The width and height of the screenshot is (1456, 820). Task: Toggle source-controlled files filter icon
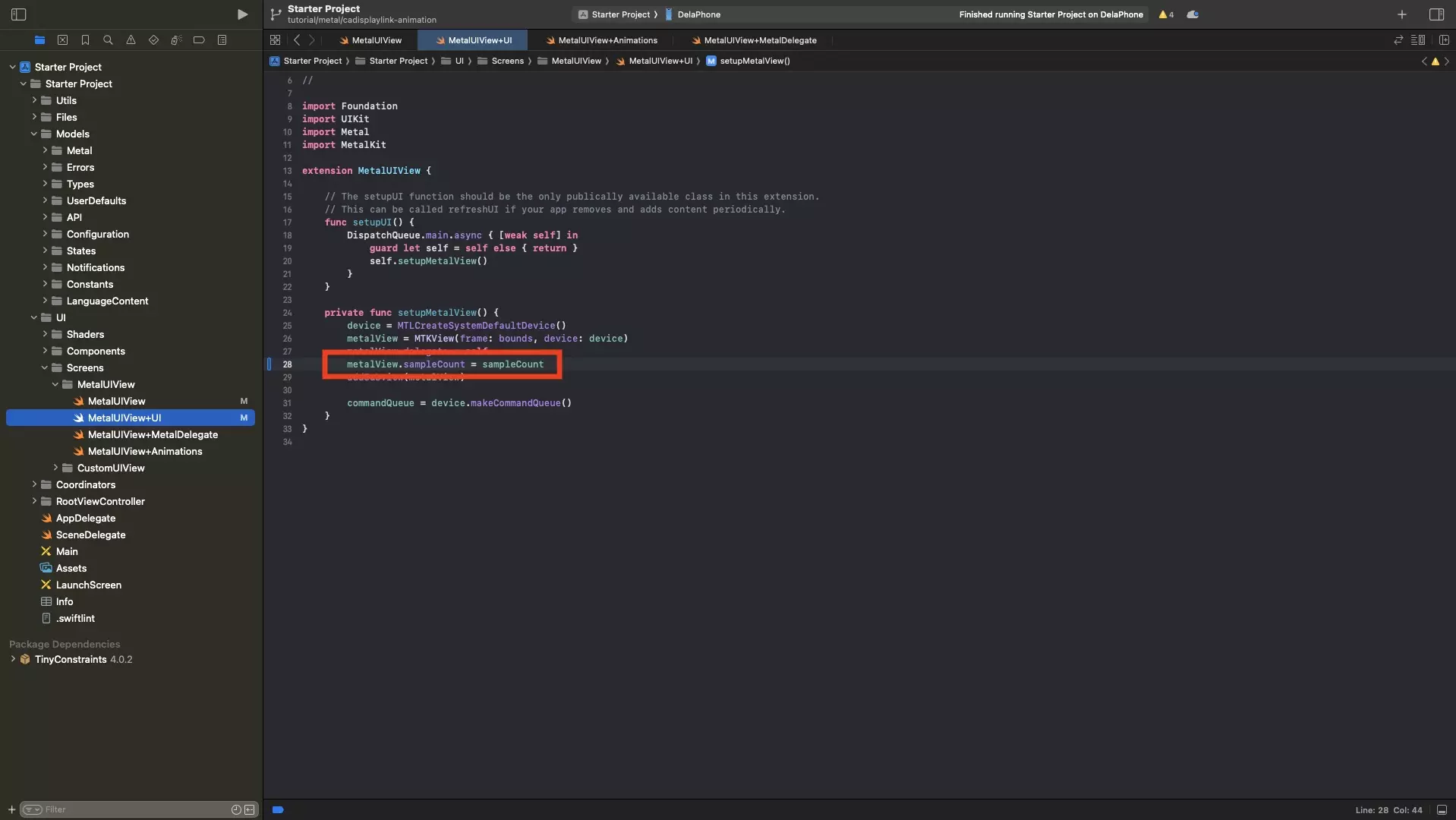coord(249,810)
